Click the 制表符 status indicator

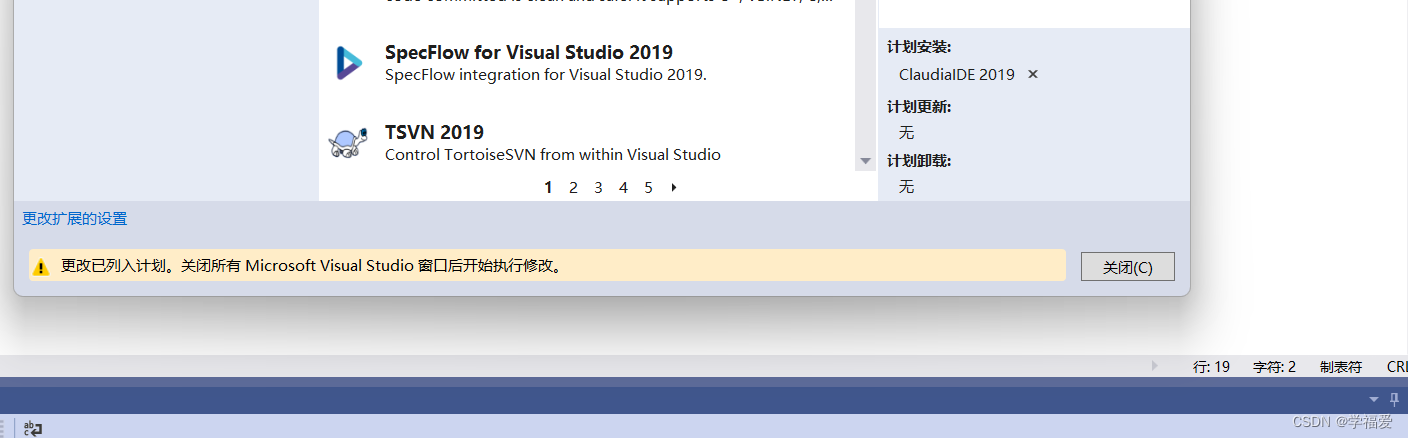1340,367
